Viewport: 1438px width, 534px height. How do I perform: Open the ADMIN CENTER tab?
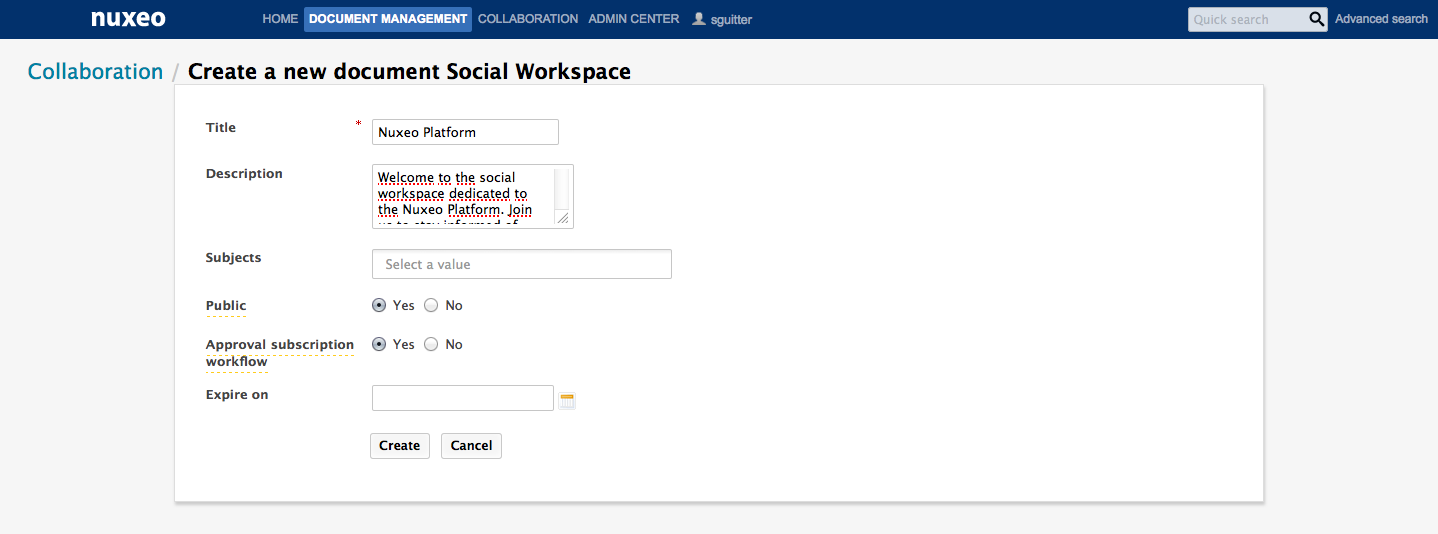pos(634,19)
